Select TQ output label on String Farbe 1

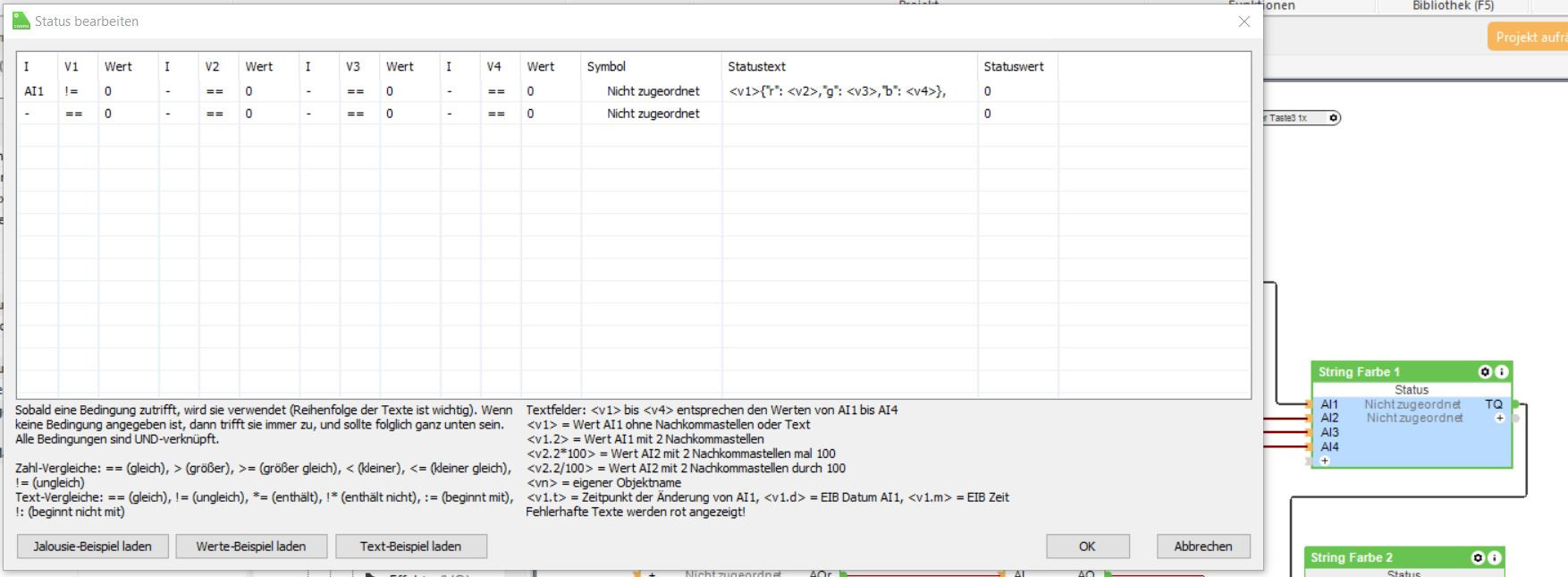[x=1494, y=404]
